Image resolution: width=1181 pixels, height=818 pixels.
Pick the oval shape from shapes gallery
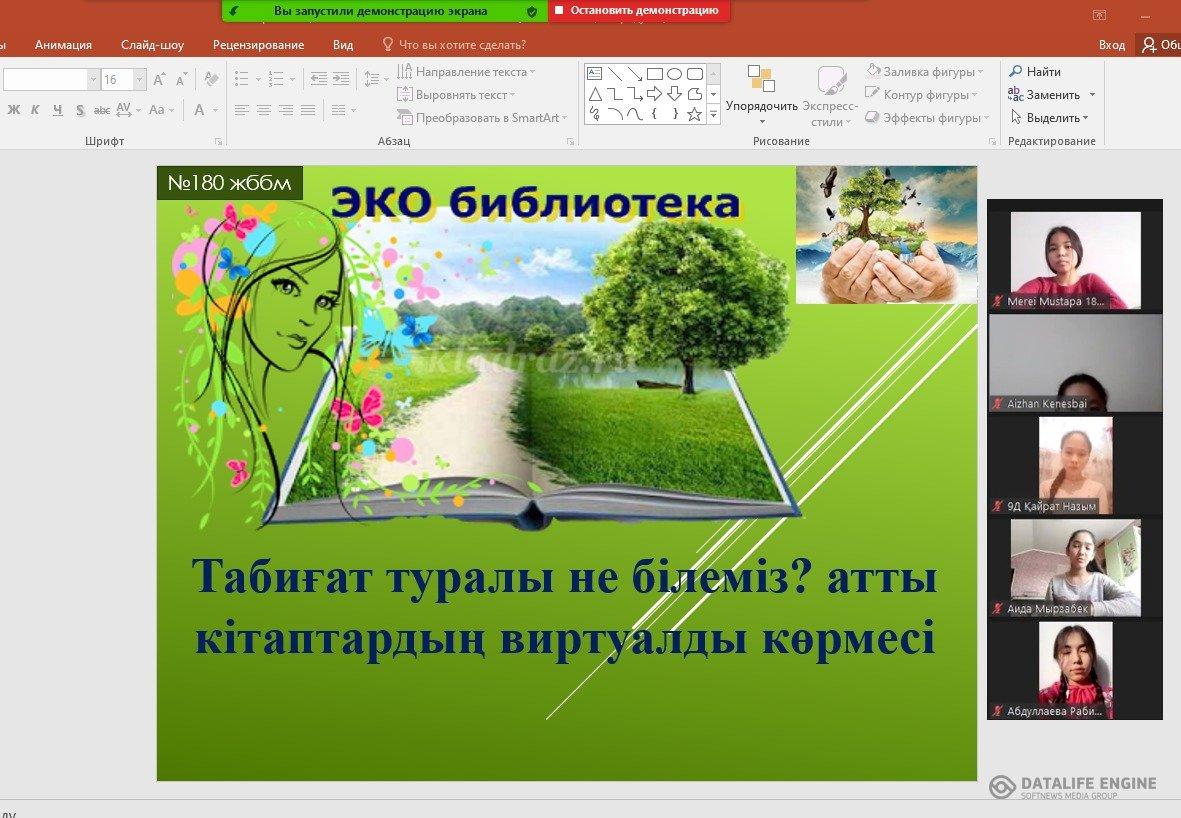(x=674, y=74)
